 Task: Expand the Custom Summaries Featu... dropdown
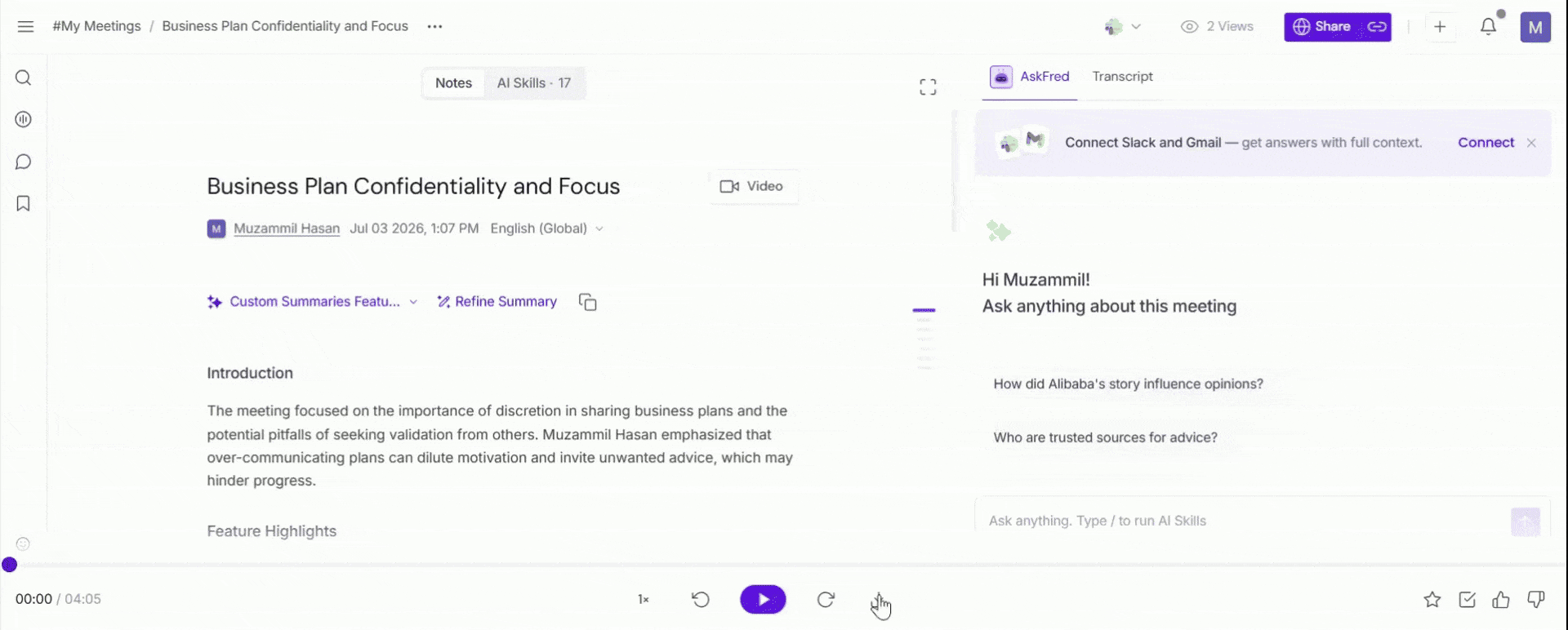(313, 302)
